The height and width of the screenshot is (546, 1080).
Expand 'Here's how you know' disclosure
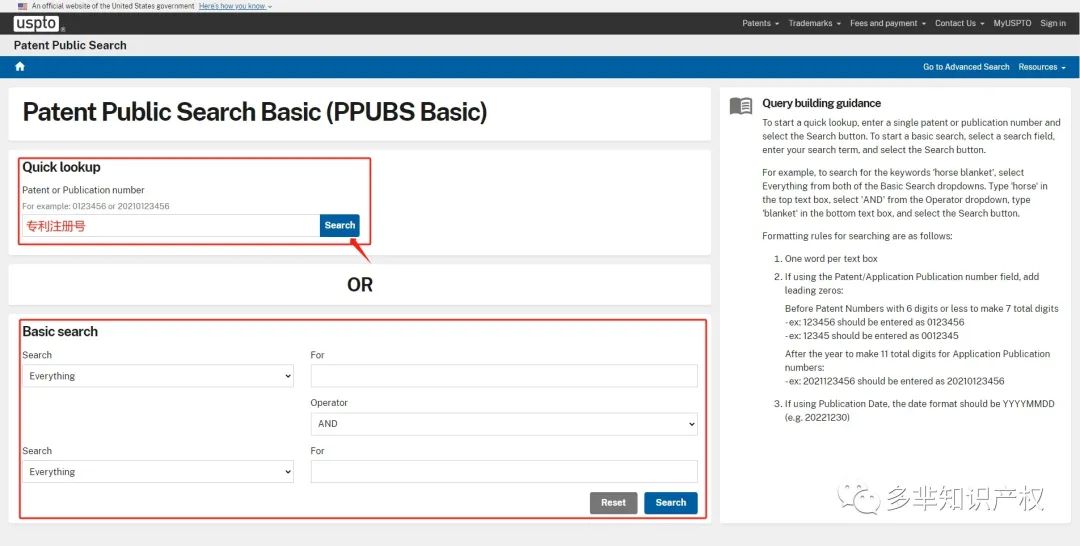[x=235, y=6]
